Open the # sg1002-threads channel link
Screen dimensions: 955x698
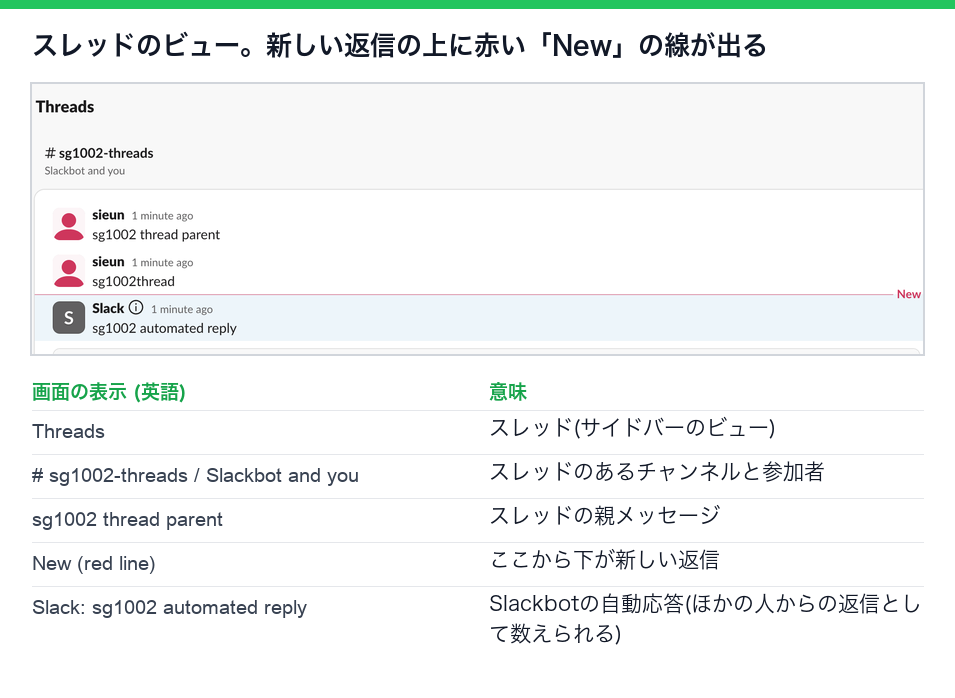[99, 153]
